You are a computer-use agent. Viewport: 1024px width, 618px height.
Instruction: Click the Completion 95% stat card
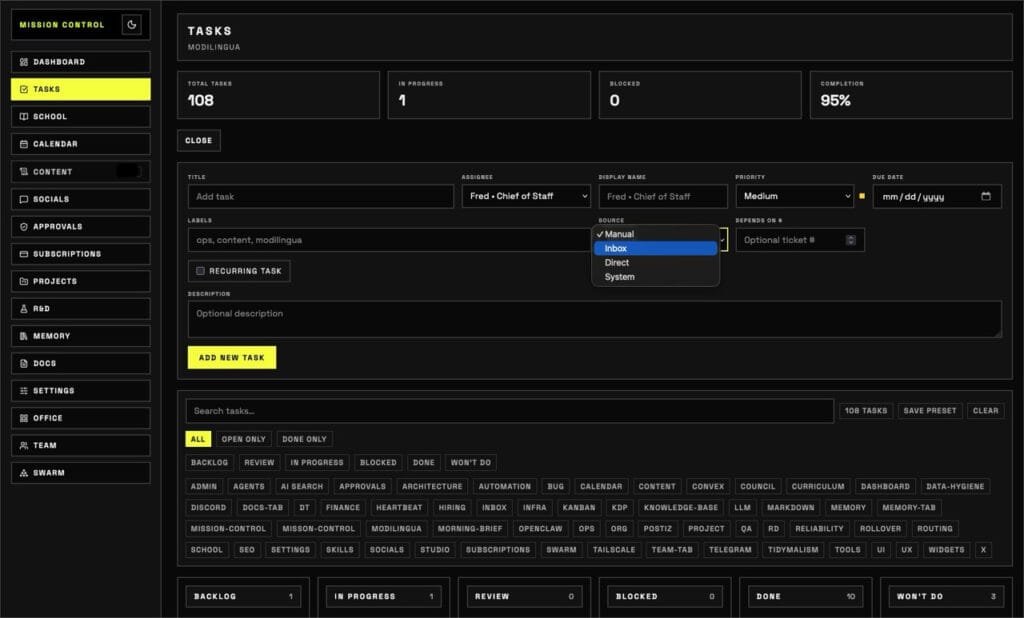pyautogui.click(x=911, y=95)
